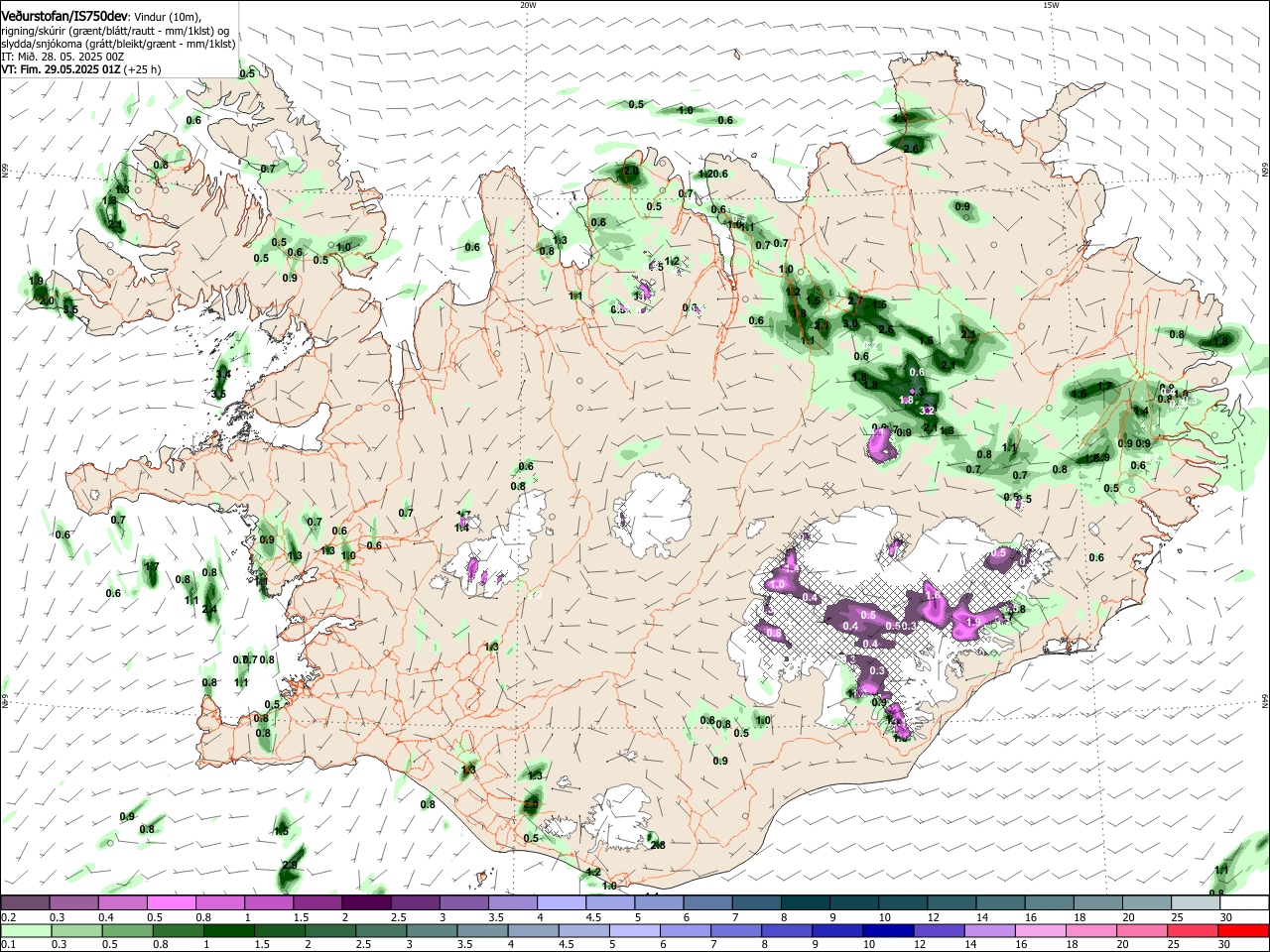
Task: Pick the lower legend swatch between 0.3 and 0.5
Action: (x=75, y=930)
